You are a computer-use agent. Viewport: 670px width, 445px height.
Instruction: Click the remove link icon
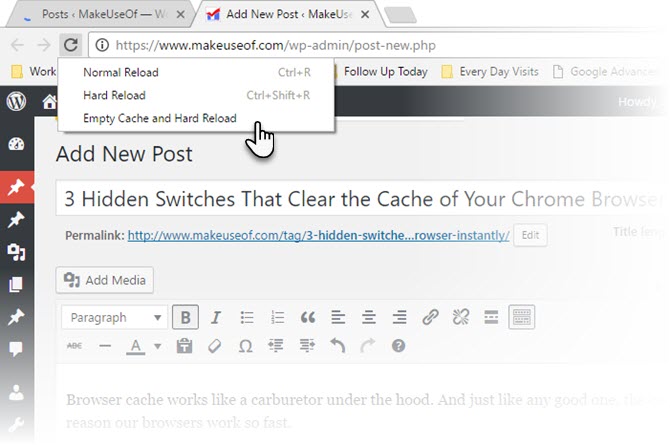(x=460, y=318)
